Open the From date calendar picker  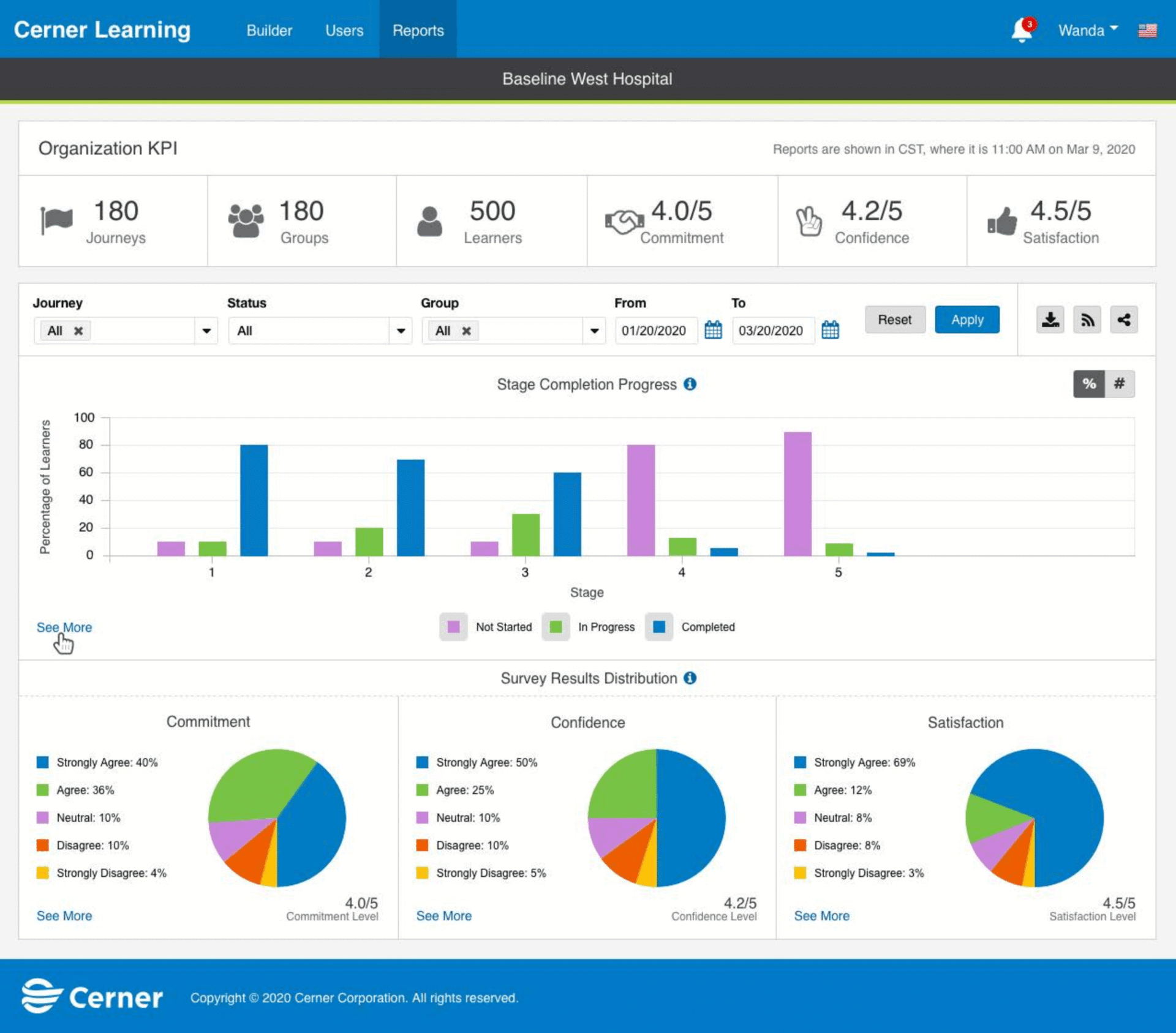[x=713, y=330]
